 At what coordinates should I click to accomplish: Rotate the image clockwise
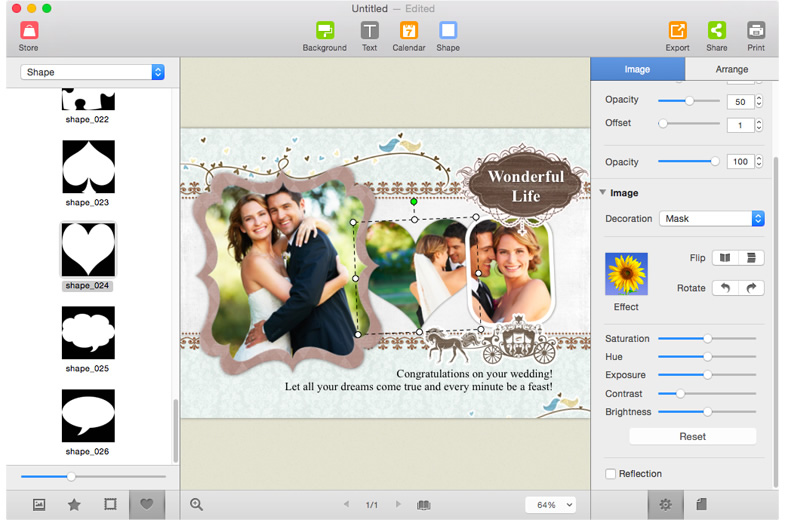(751, 288)
